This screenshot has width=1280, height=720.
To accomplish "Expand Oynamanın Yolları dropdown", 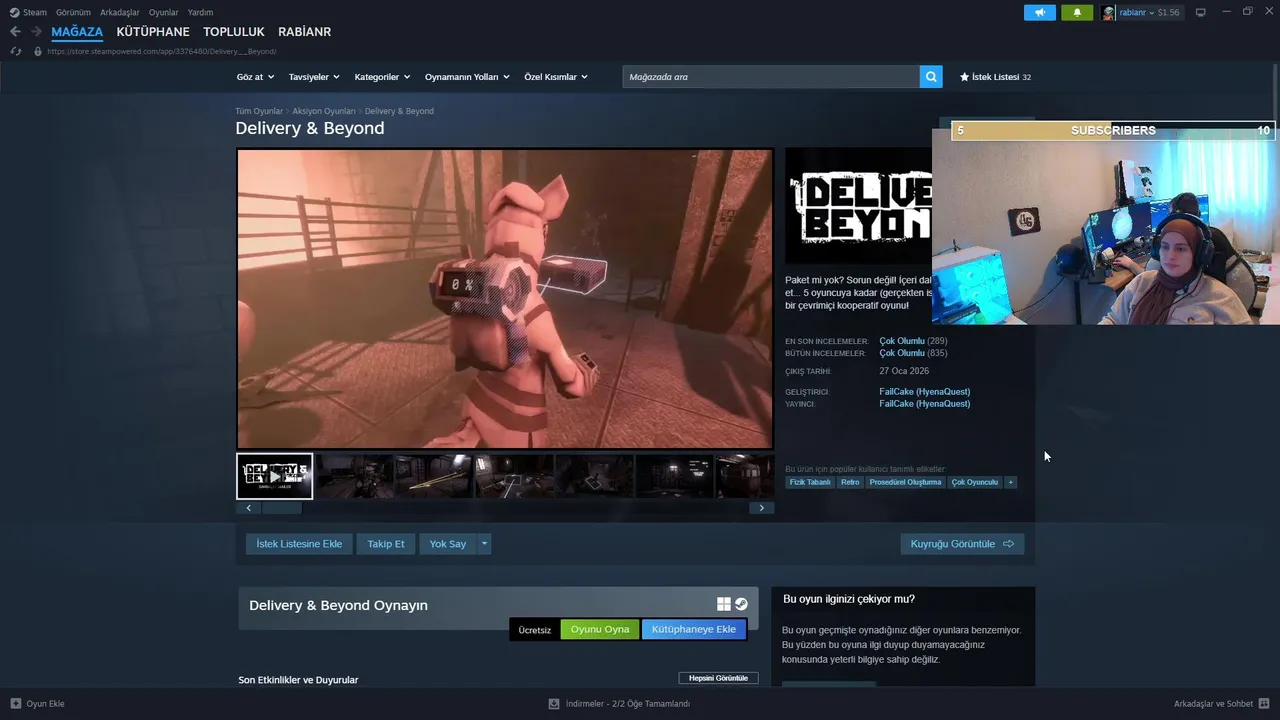I will 467,77.
